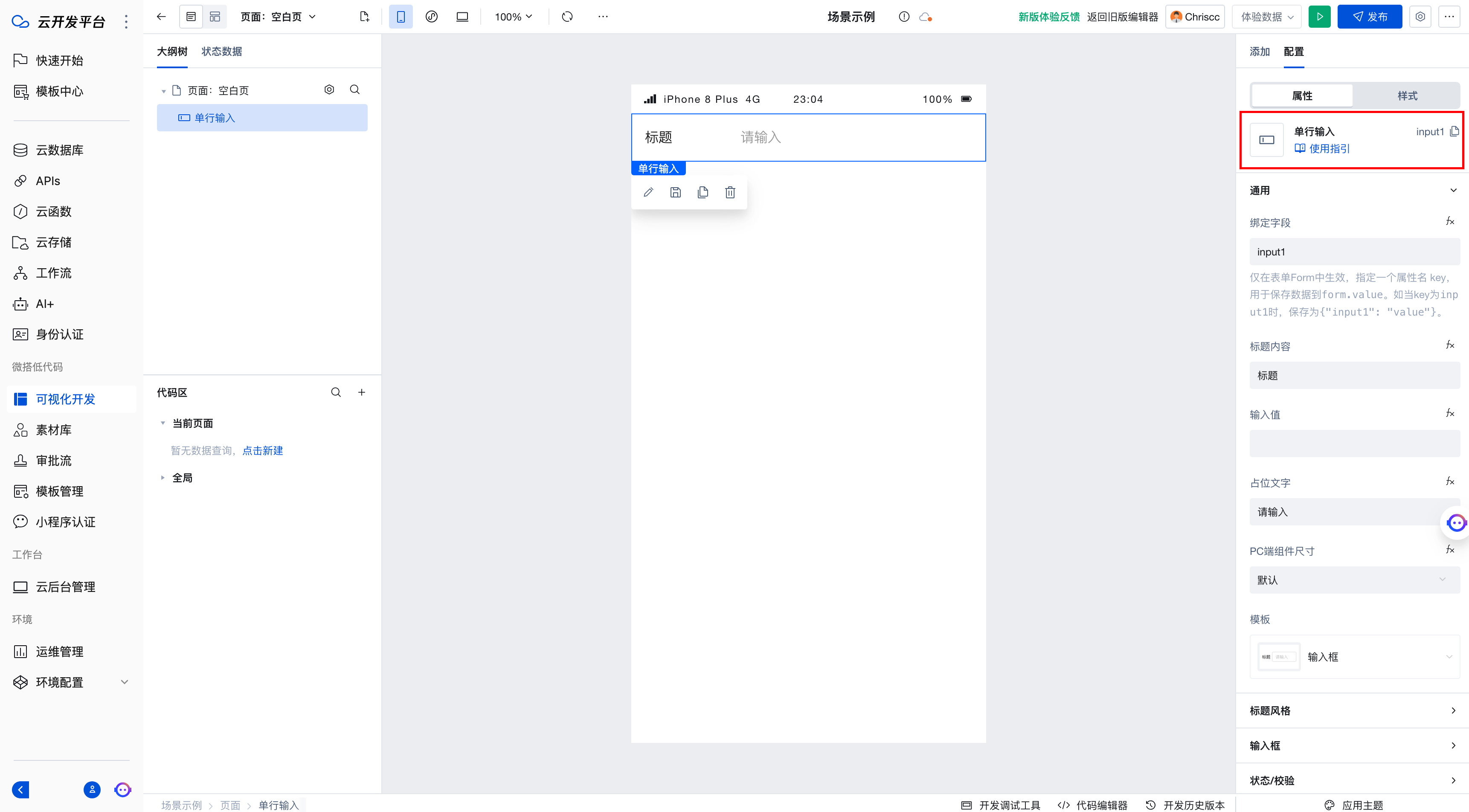
Task: Click the duplicate component icon in floating toolbar
Action: click(x=703, y=192)
